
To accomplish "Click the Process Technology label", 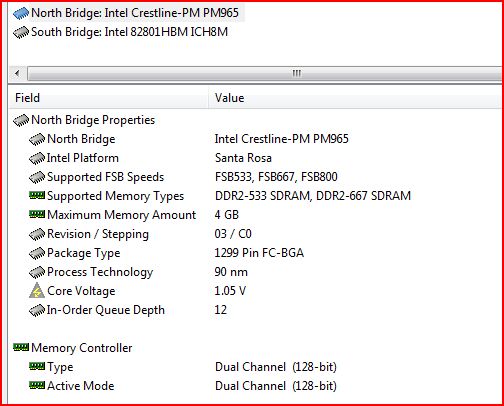I will coord(100,272).
